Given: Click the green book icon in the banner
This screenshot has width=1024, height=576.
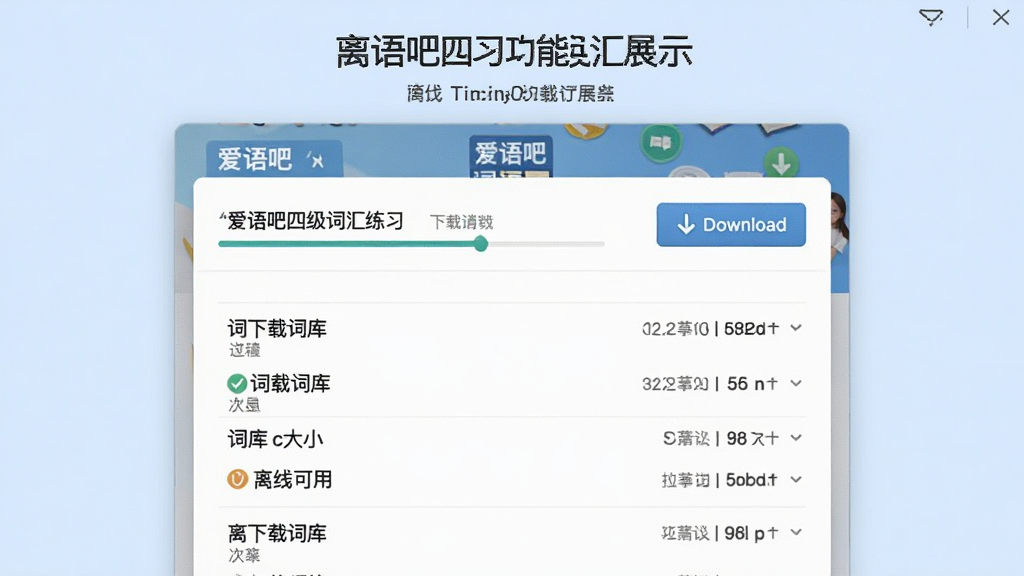Looking at the screenshot, I should click(661, 142).
